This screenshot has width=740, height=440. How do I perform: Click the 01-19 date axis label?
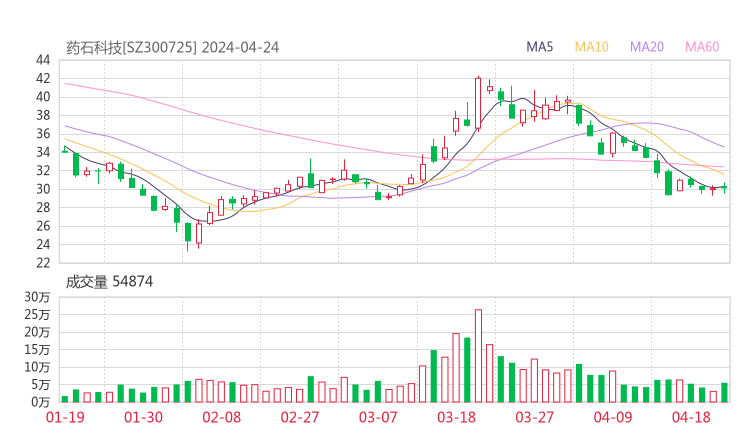(x=65, y=417)
